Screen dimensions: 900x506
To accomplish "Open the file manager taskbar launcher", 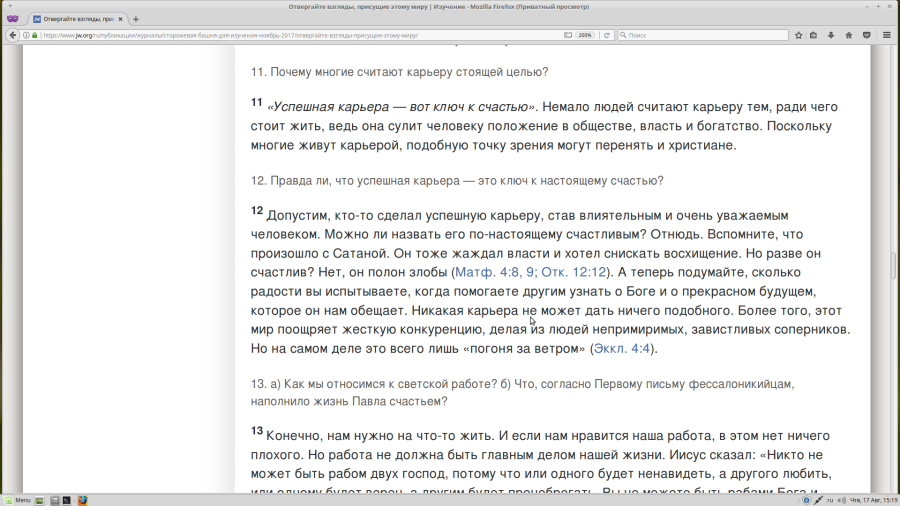I will (55, 500).
